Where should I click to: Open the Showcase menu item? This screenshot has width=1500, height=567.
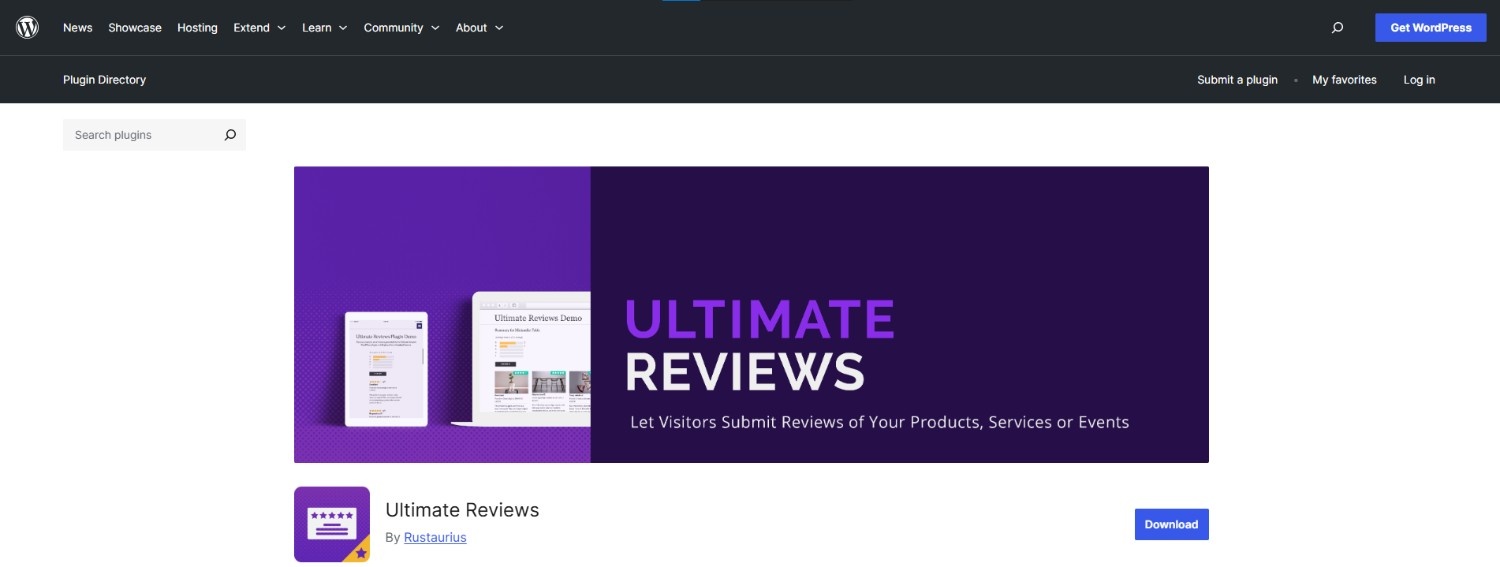point(135,28)
